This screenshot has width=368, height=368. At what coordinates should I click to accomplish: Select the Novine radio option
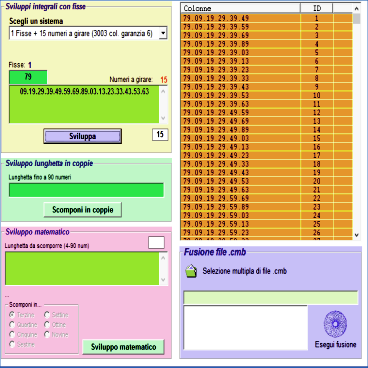coord(47,334)
